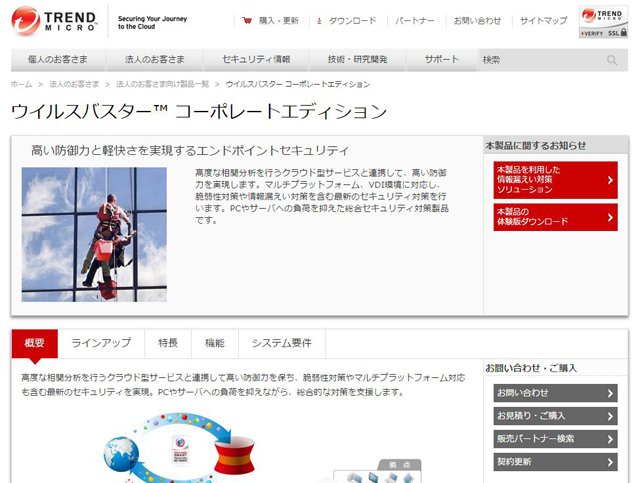This screenshot has width=640, height=483.
Task: Click お問い合わせ gray sidebar button
Action: point(556,393)
